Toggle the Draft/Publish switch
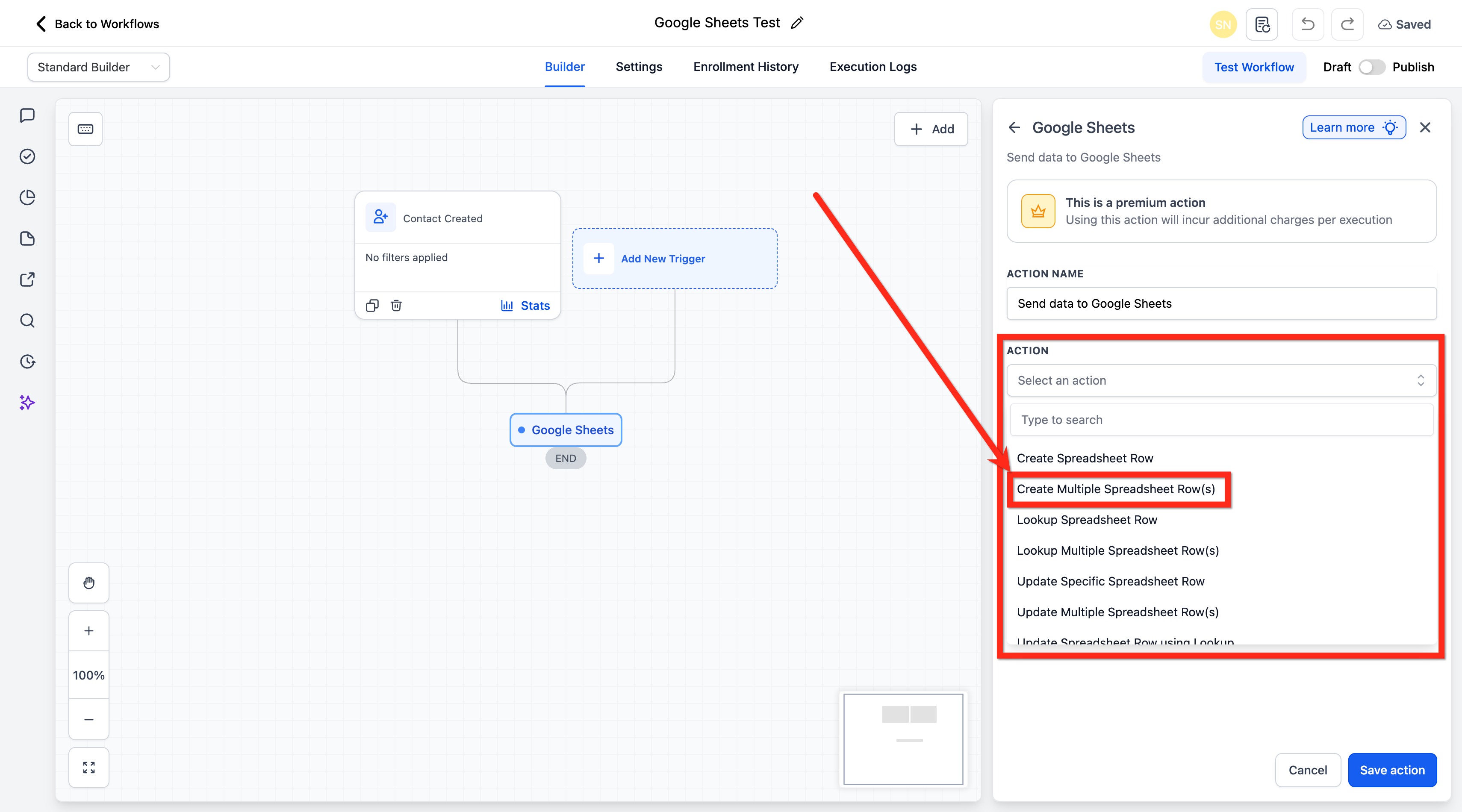Screen dimensions: 1462x812 (x=1371, y=67)
